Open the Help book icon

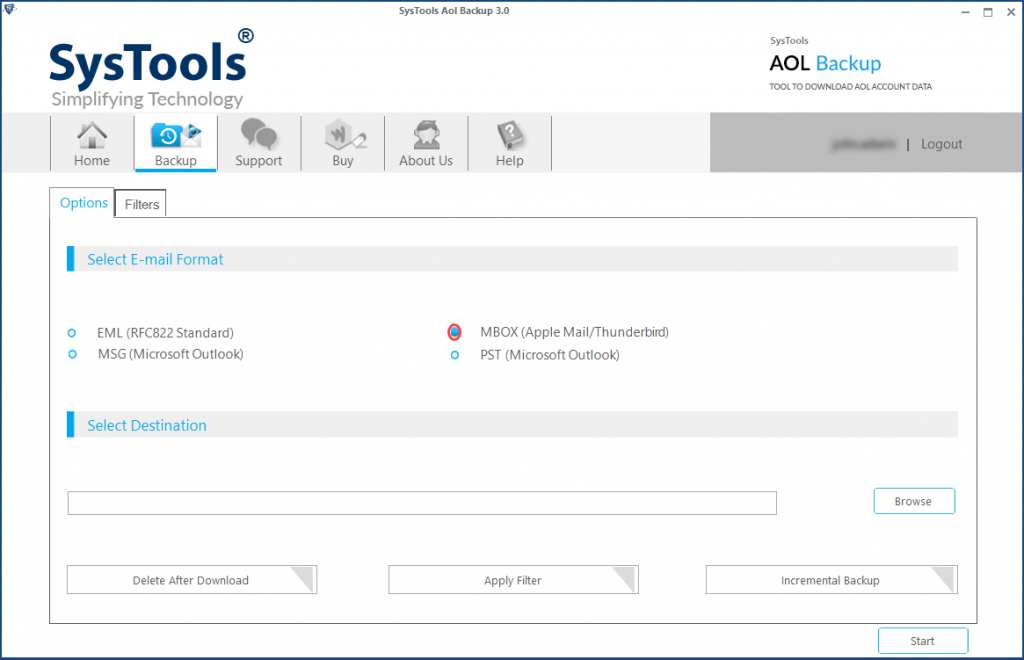point(510,141)
